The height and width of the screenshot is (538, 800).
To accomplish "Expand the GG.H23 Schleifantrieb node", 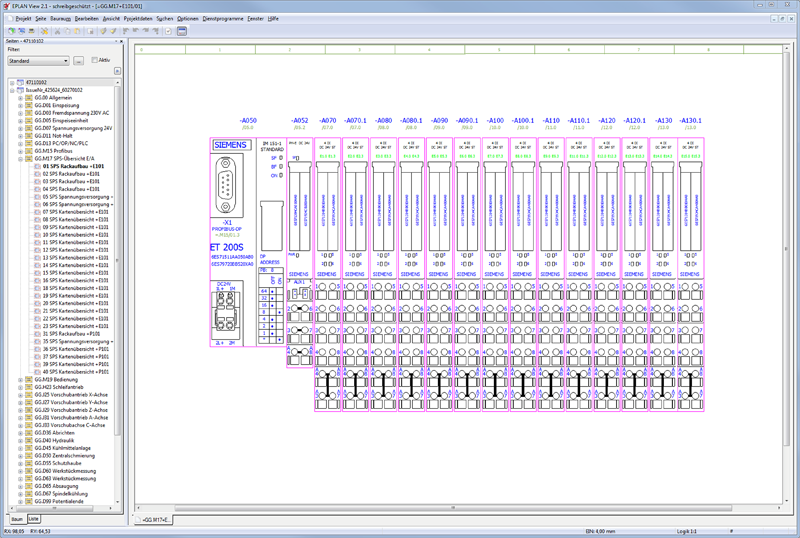I will [20, 387].
